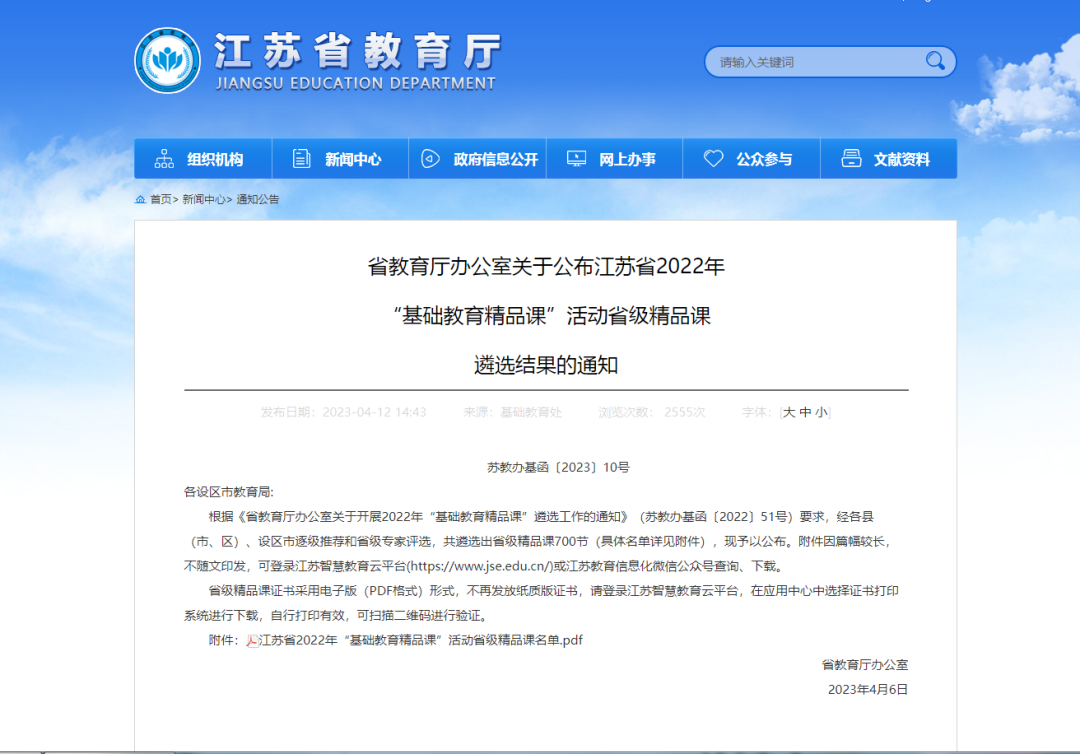Click the date 2023年4月6日

(868, 689)
